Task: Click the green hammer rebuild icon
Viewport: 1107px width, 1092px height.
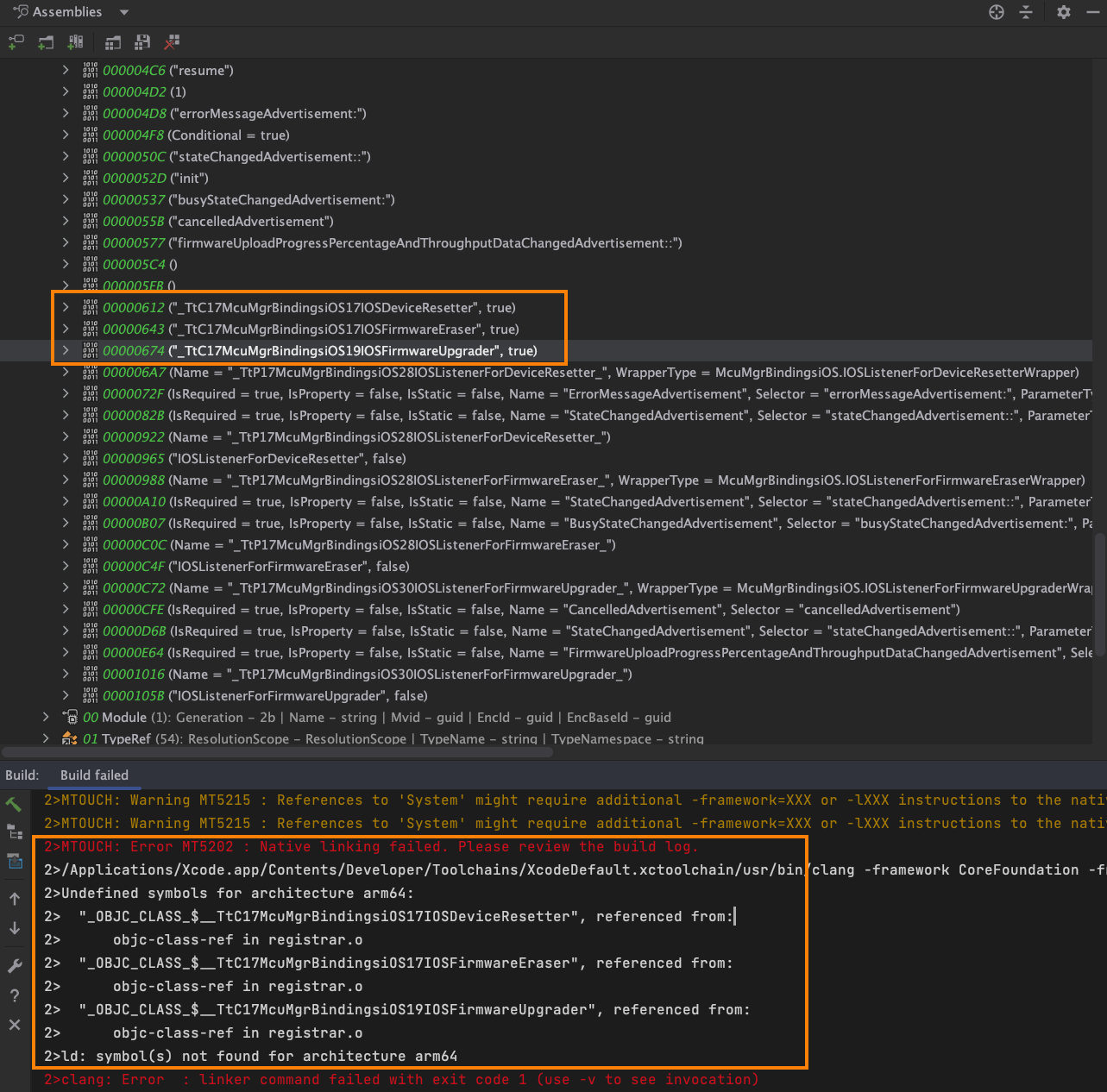Action: (x=15, y=804)
